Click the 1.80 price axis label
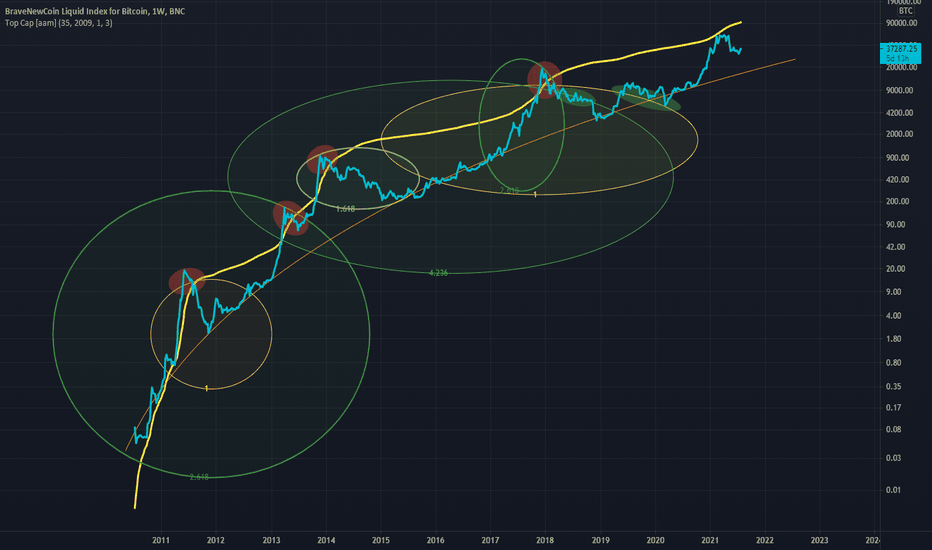Image resolution: width=932 pixels, height=550 pixels. coord(893,339)
